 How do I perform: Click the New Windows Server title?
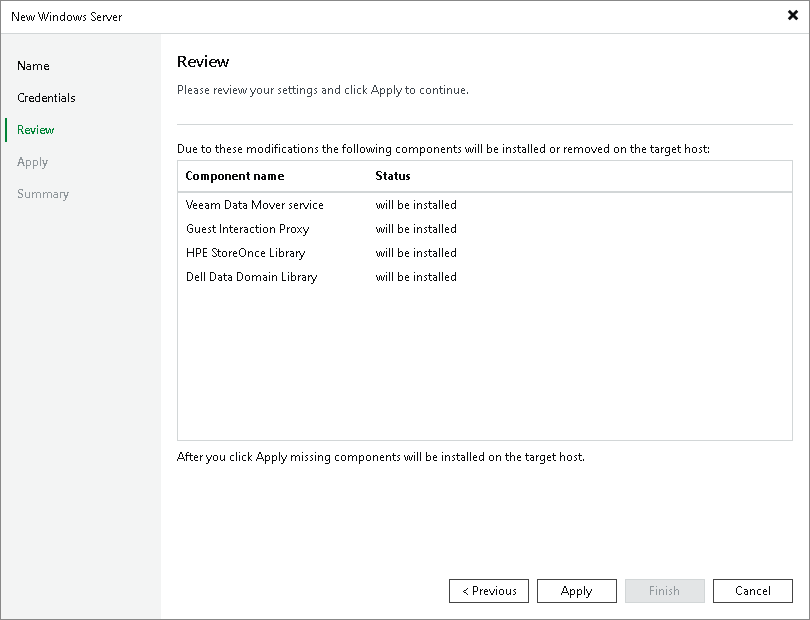coord(67,17)
